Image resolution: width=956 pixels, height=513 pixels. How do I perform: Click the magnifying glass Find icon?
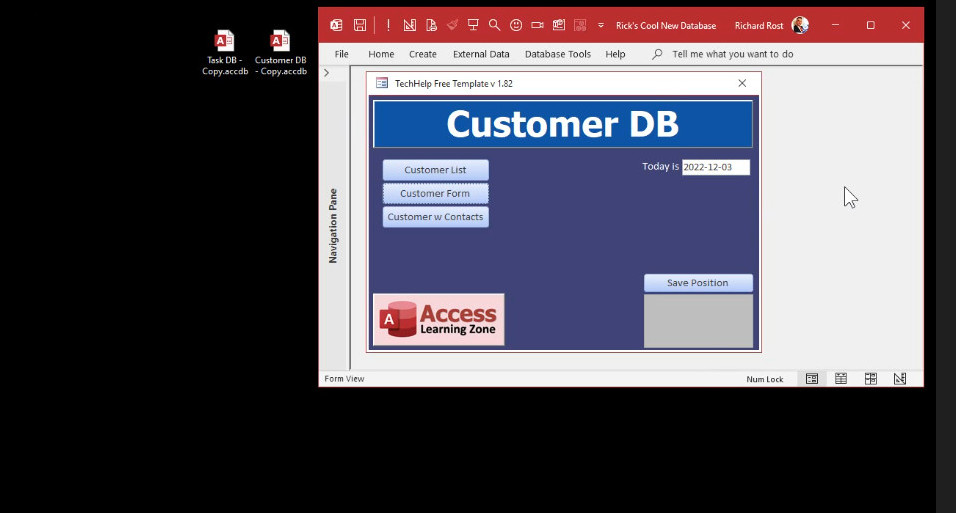494,25
